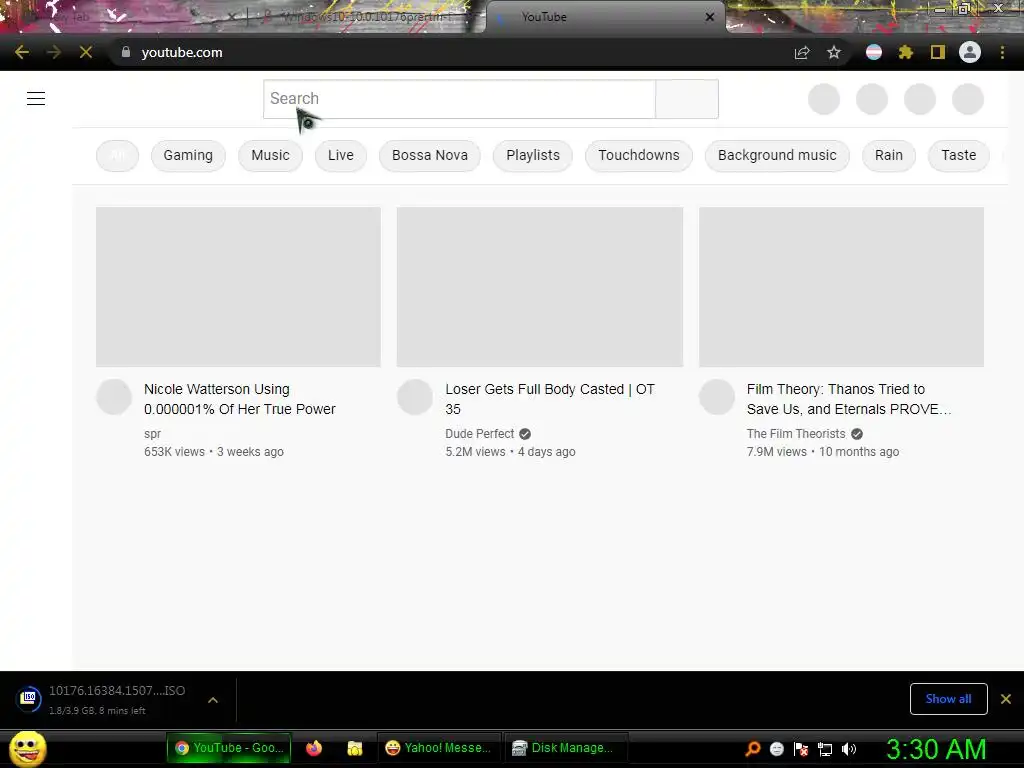Click the spr channel avatar placeholder

(x=114, y=397)
